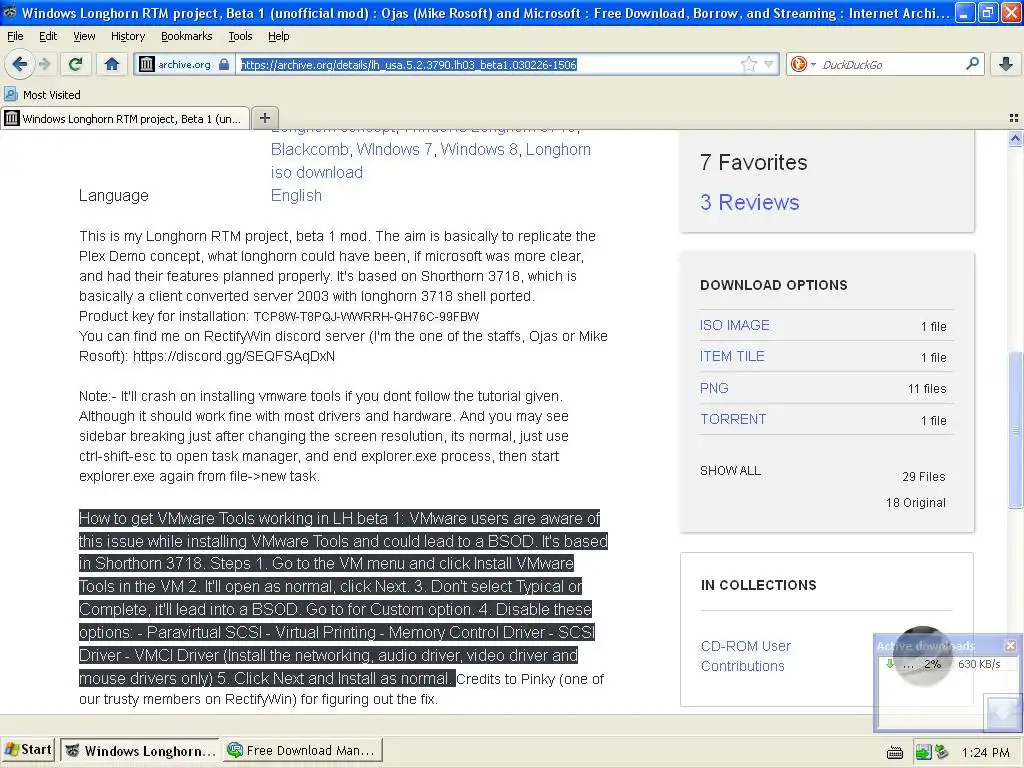
Task: Bookmark this page with the star
Action: [749, 64]
